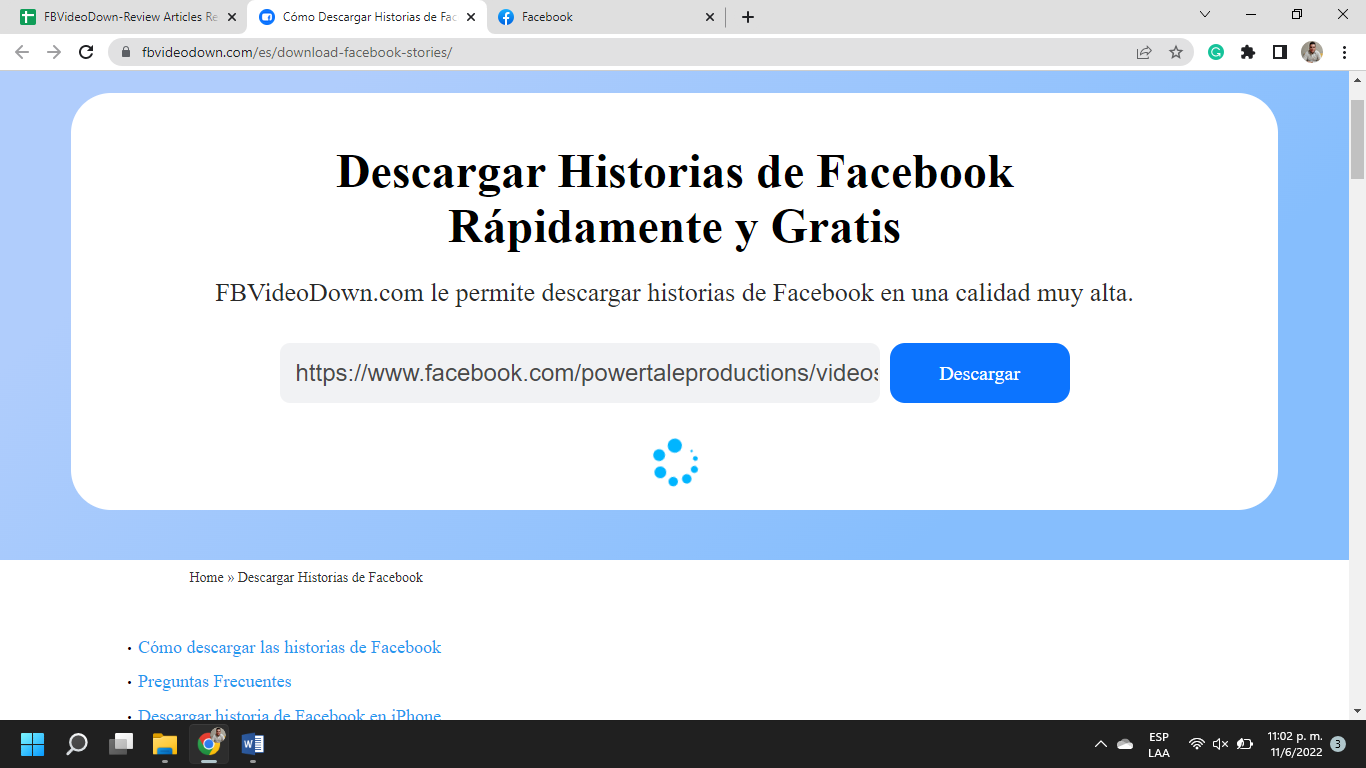Open File Explorer from the taskbar
This screenshot has width=1366, height=768.
click(x=164, y=744)
